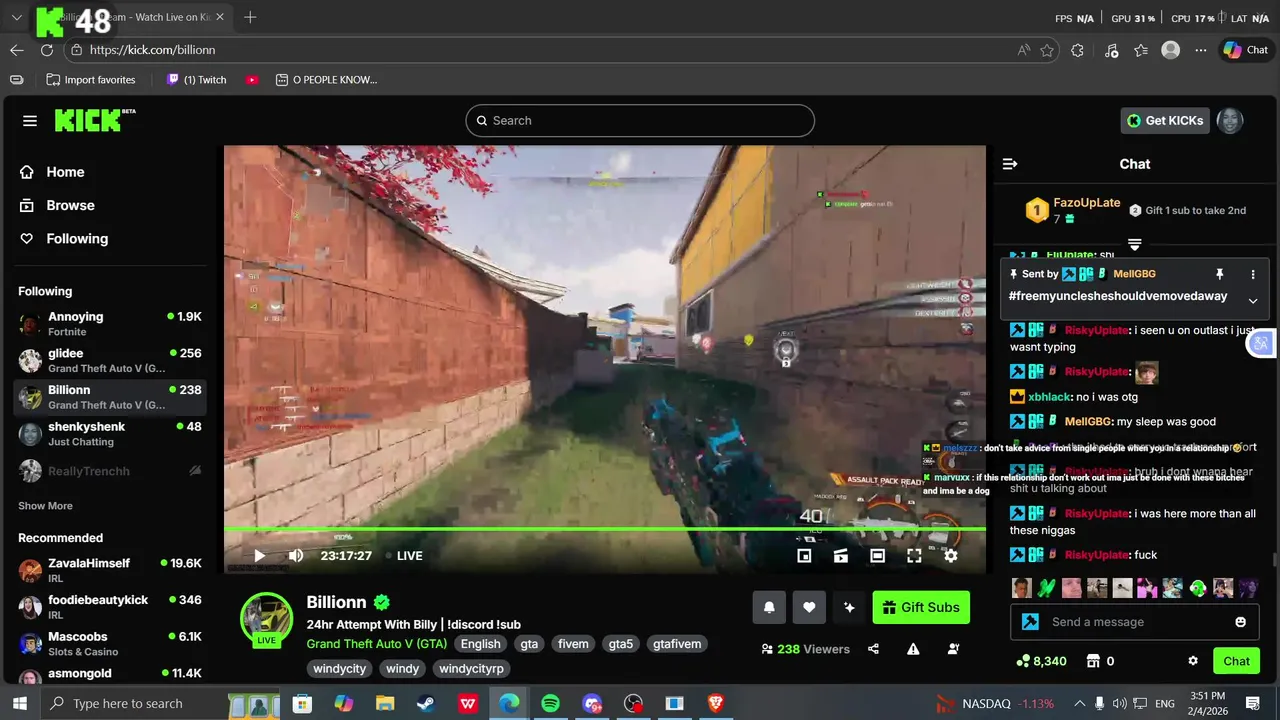Play the Billionn live stream
This screenshot has height=720, width=1280.
259,556
